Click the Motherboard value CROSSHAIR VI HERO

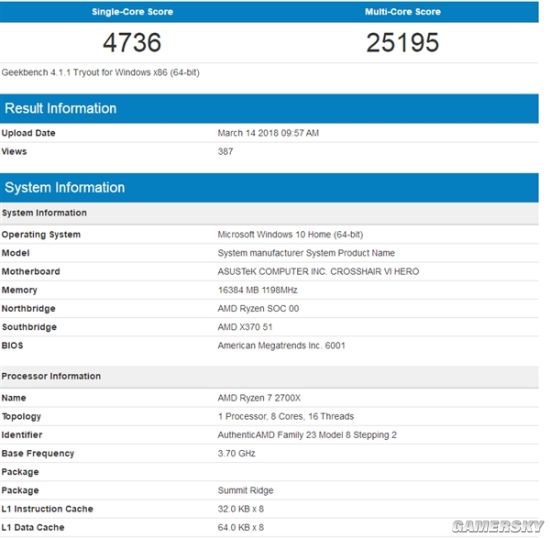tap(318, 271)
